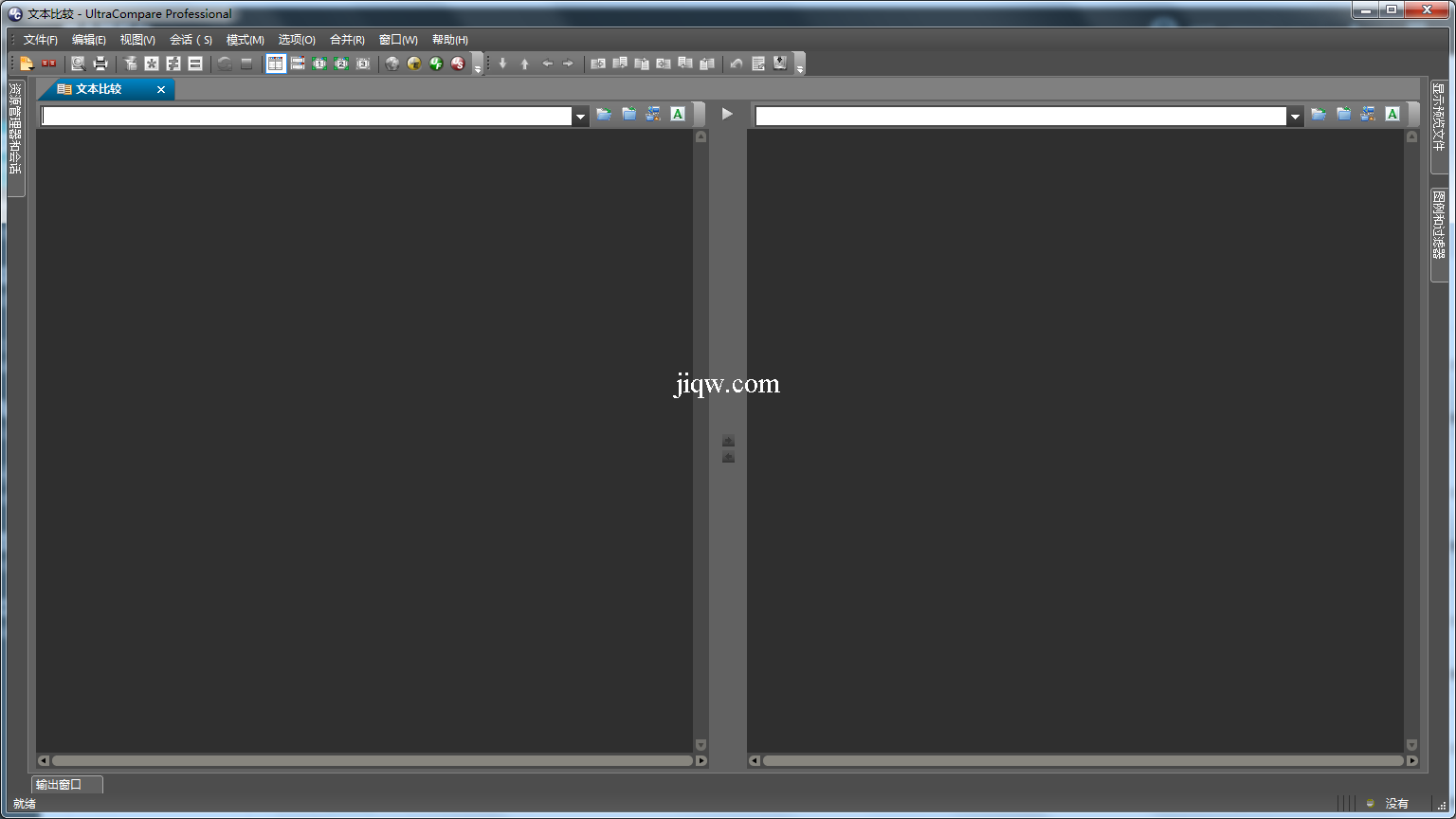Open the 合并(R) menu
The width and height of the screenshot is (1456, 819).
pyautogui.click(x=347, y=40)
